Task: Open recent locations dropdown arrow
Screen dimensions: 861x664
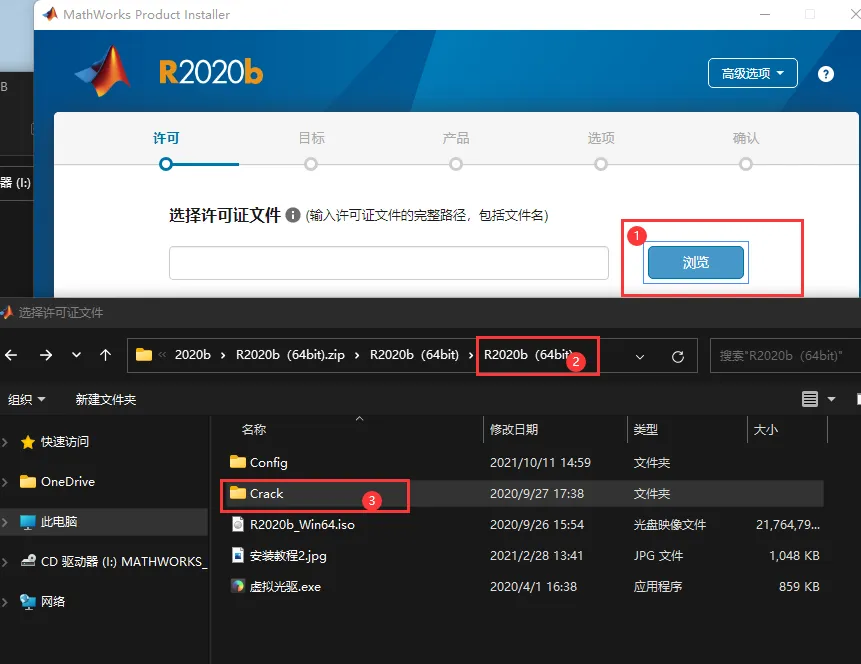Action: [76, 355]
